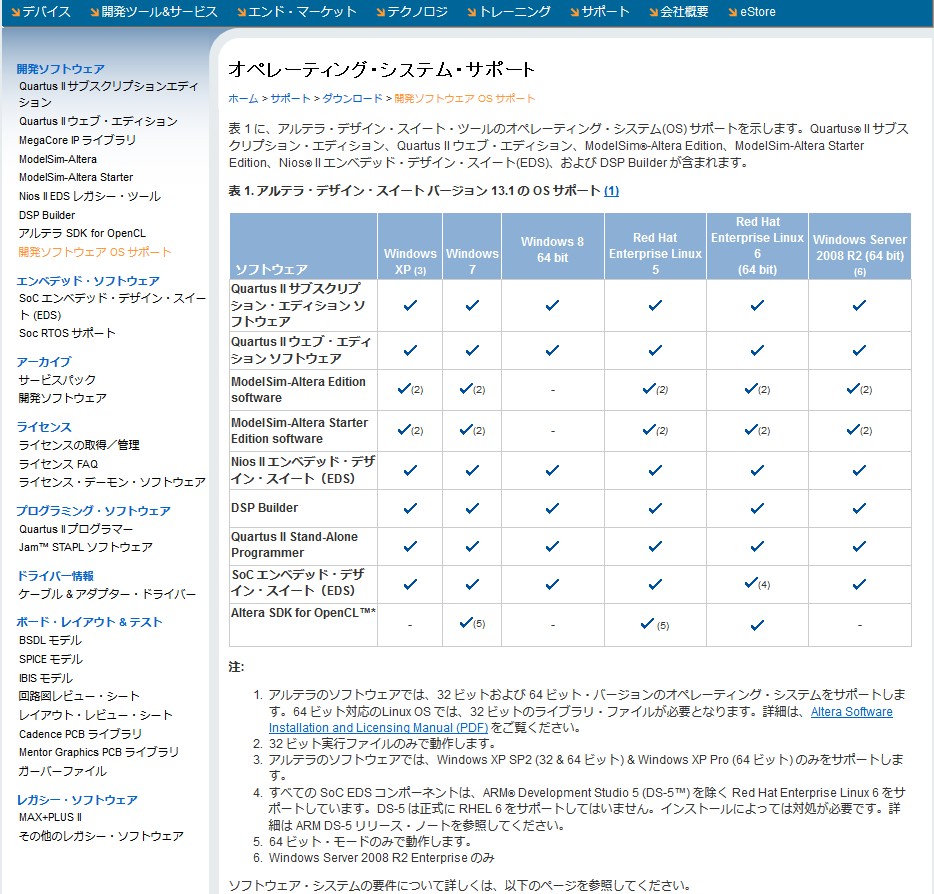Select 開発ソフトウェア OS サポート sidebar link
This screenshot has height=894, width=934.
coord(95,251)
